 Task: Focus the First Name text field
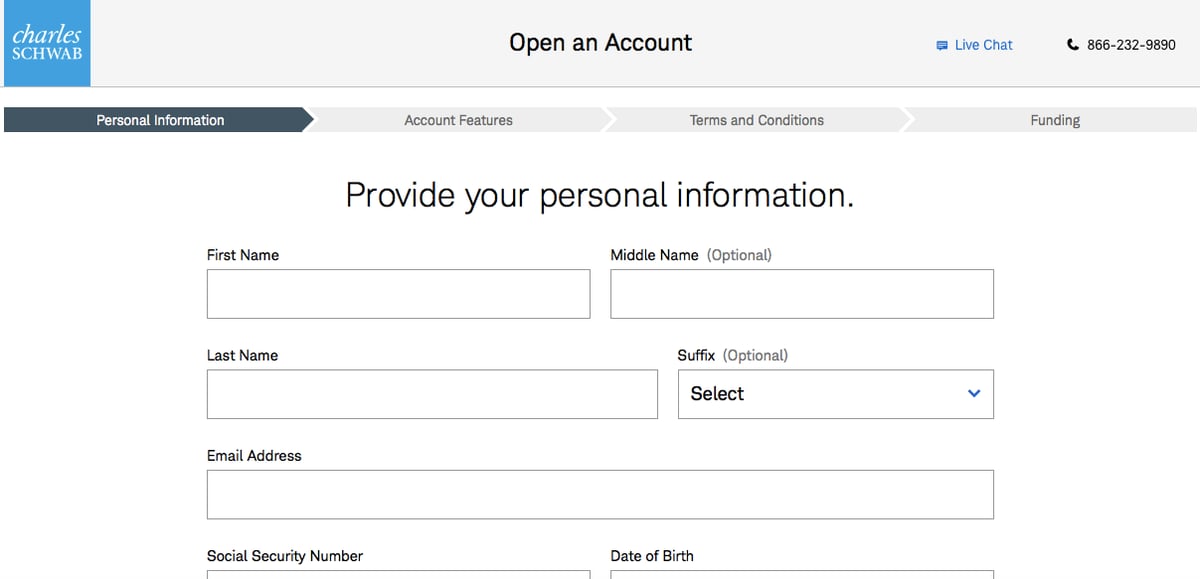click(398, 294)
